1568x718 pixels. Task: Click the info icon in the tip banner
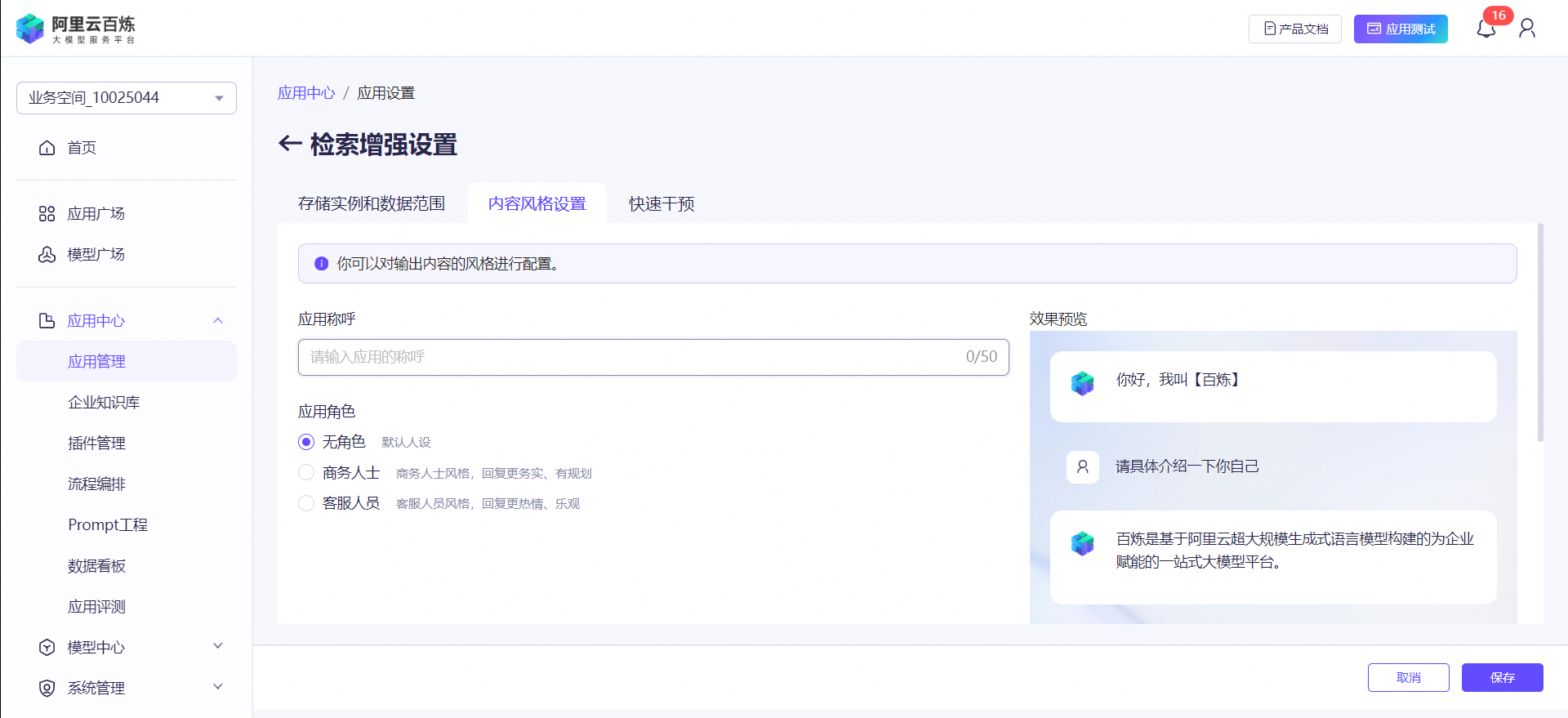(322, 264)
